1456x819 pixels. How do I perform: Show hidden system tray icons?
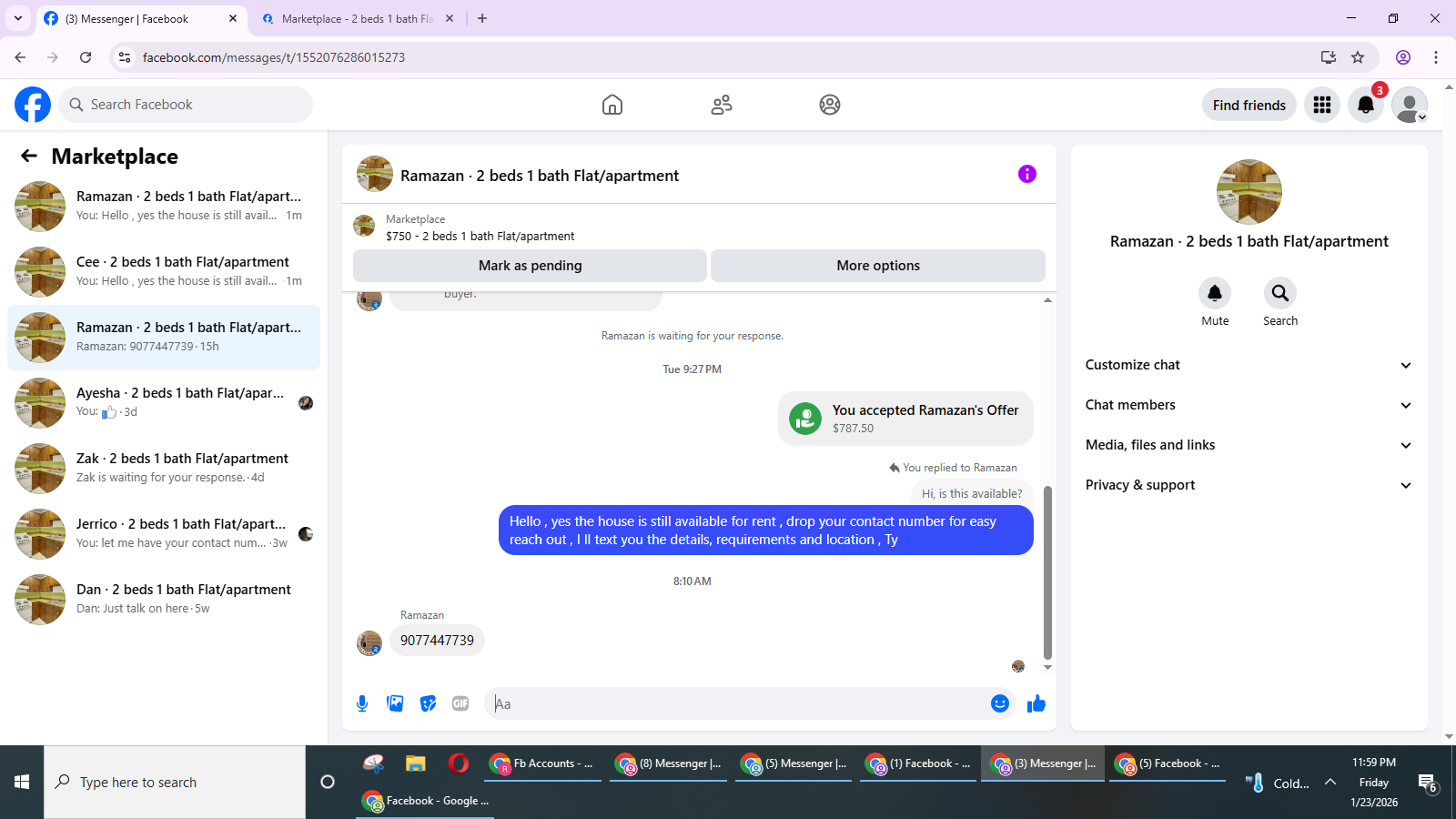pos(1330,782)
